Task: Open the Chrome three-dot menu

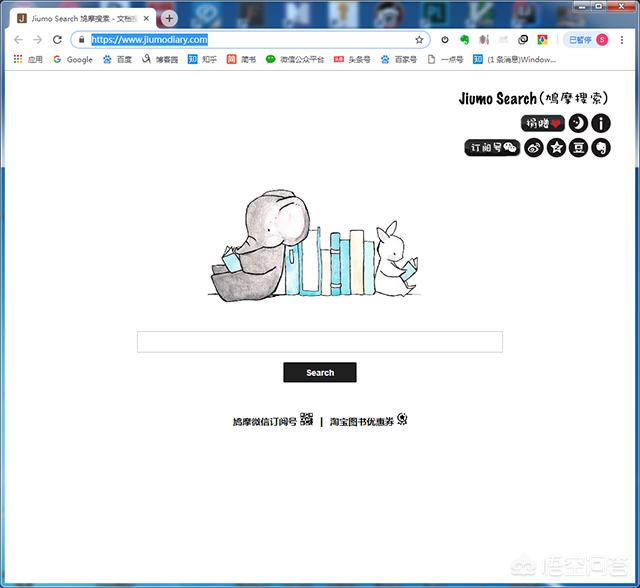Action: [x=622, y=40]
